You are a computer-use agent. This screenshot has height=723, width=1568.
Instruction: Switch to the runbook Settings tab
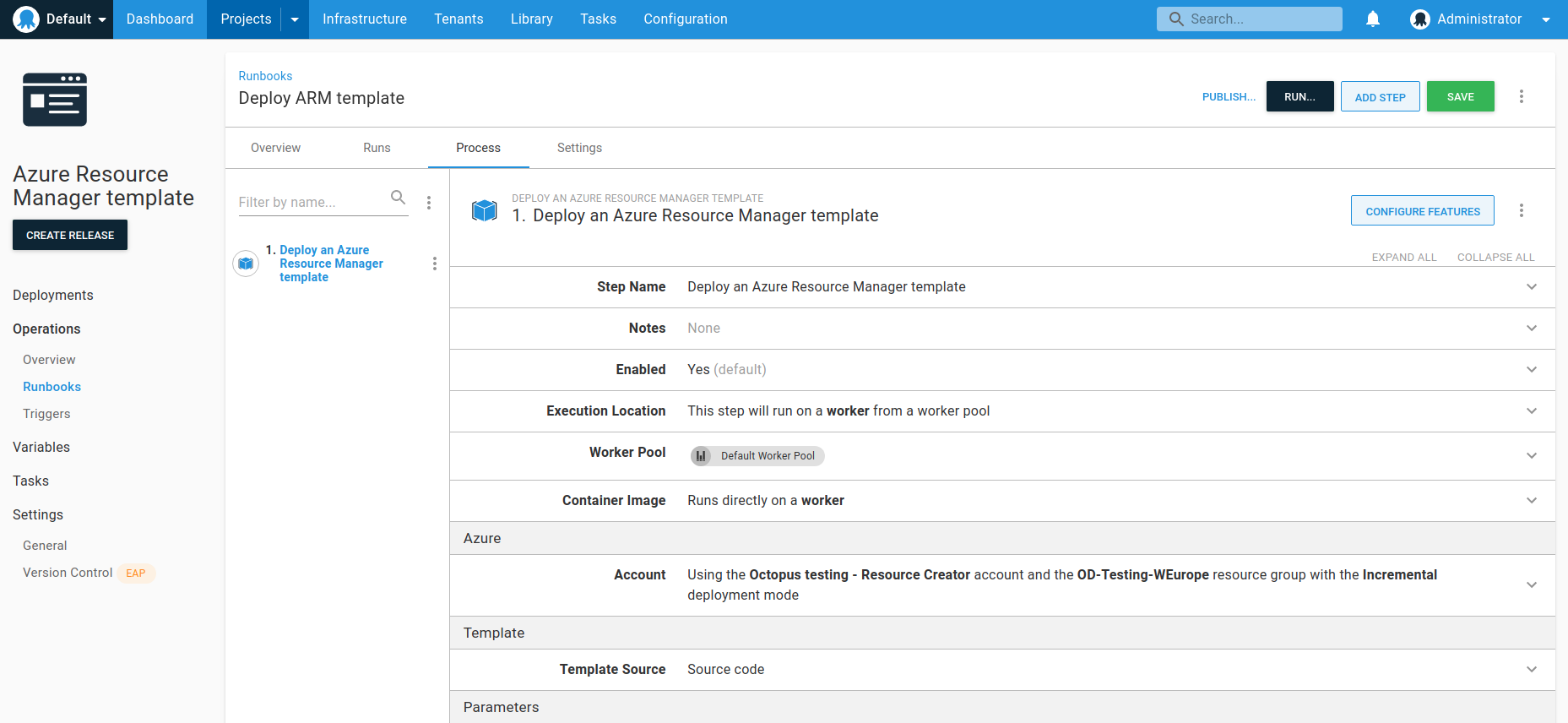click(x=579, y=148)
